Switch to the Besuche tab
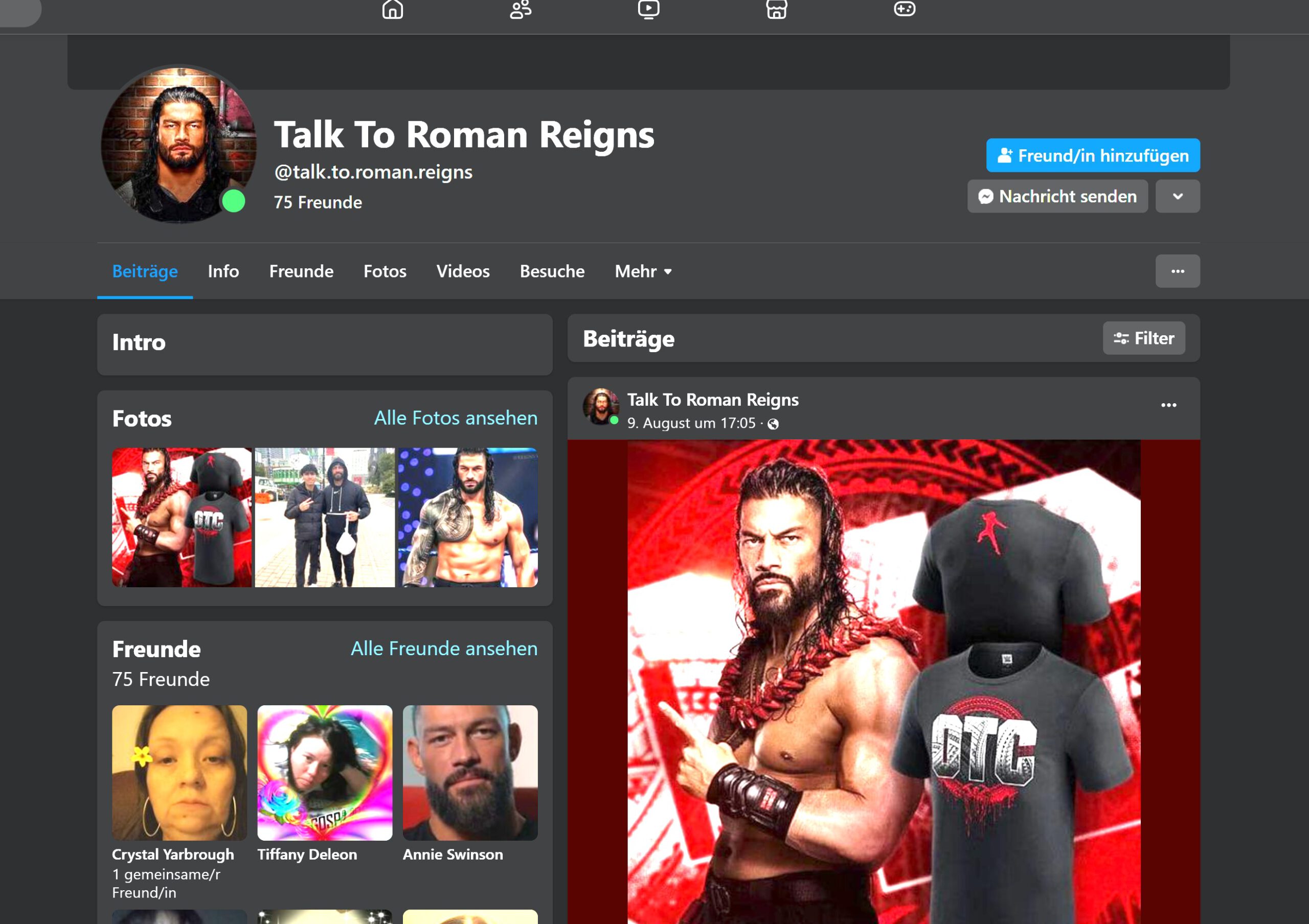The image size is (1309, 924). pyautogui.click(x=552, y=271)
